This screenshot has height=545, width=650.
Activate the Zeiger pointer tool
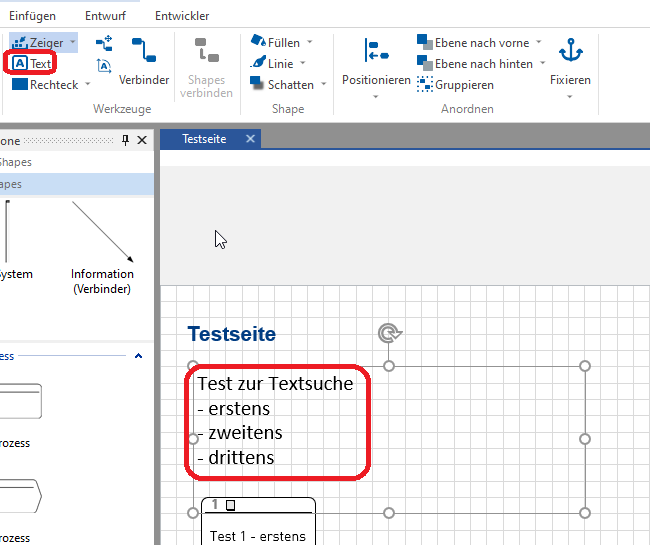coord(38,43)
